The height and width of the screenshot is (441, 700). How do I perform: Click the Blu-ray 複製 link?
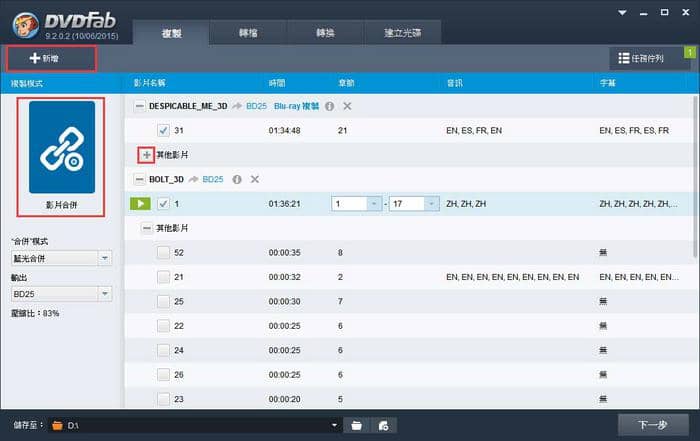pyautogui.click(x=296, y=106)
